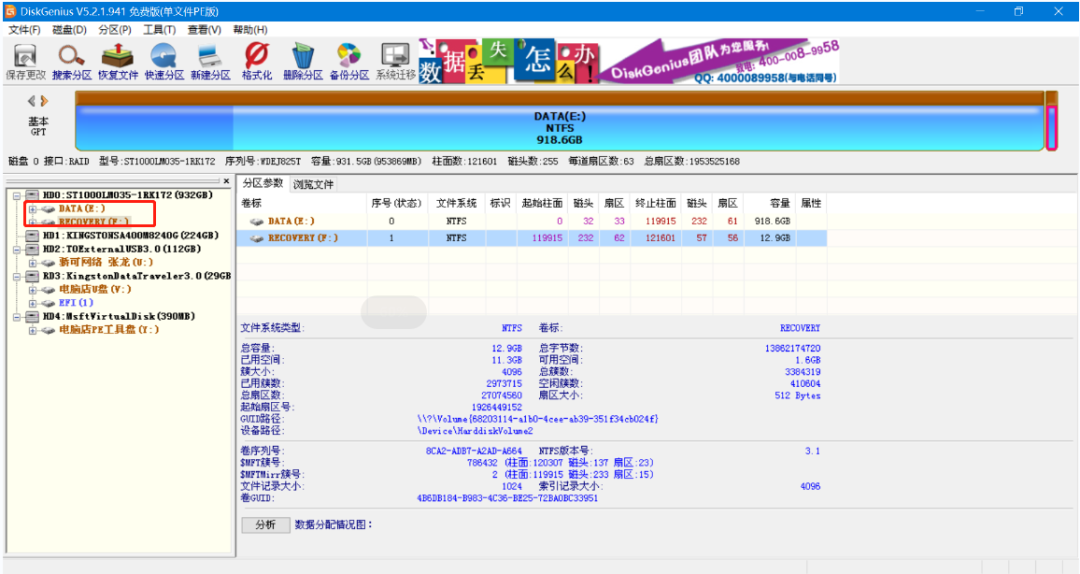Open the 查看(V) menu

click(205, 30)
